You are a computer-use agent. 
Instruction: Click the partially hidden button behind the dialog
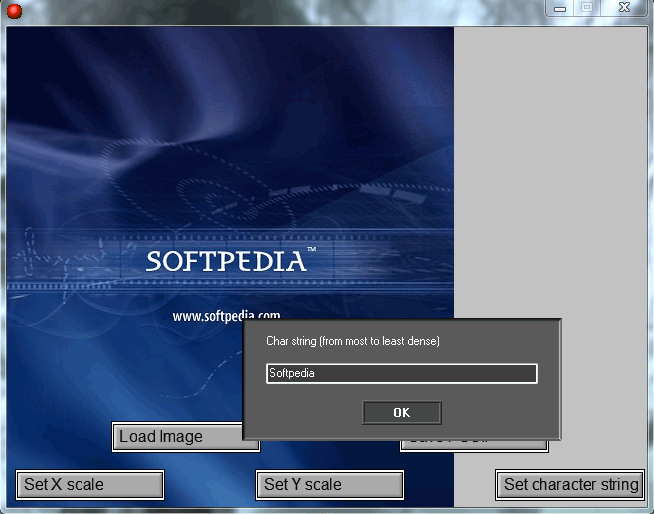(x=474, y=446)
